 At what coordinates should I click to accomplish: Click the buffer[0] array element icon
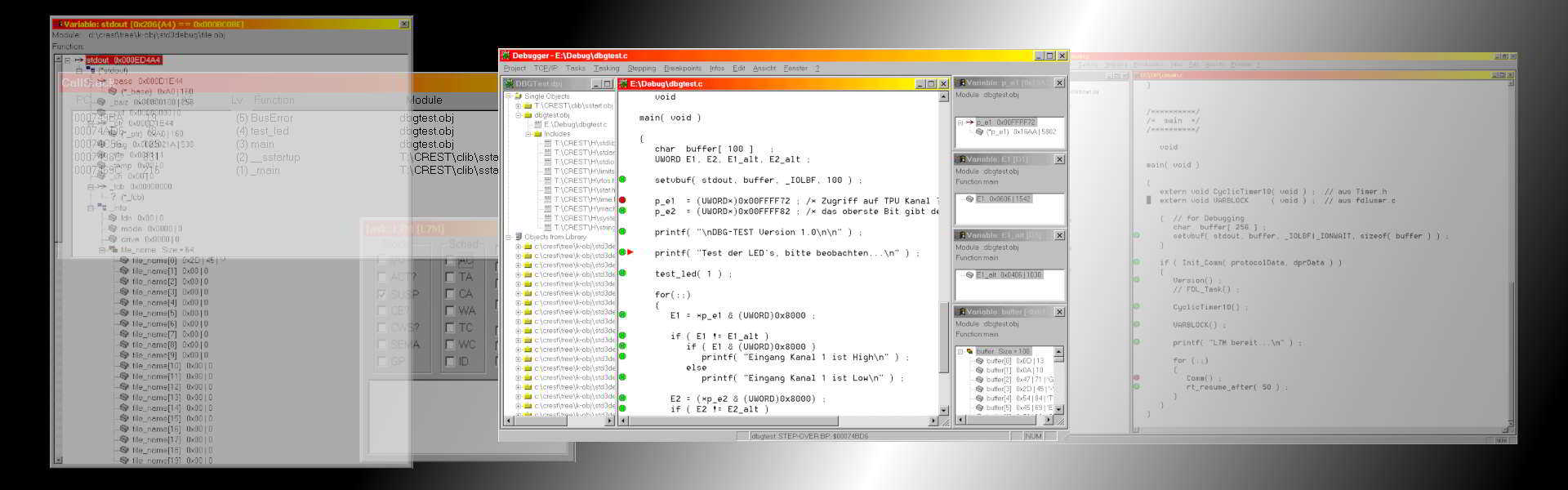click(x=979, y=361)
